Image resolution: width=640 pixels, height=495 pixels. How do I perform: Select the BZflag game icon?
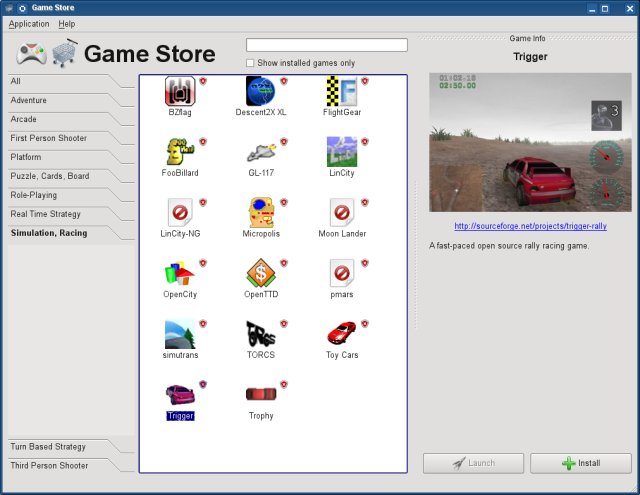click(x=179, y=91)
